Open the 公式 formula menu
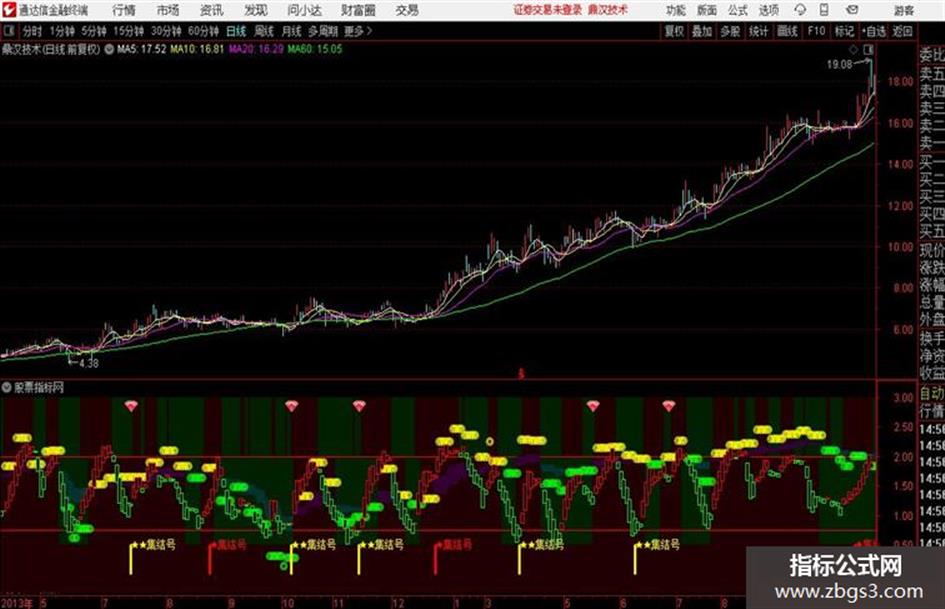 [x=737, y=10]
